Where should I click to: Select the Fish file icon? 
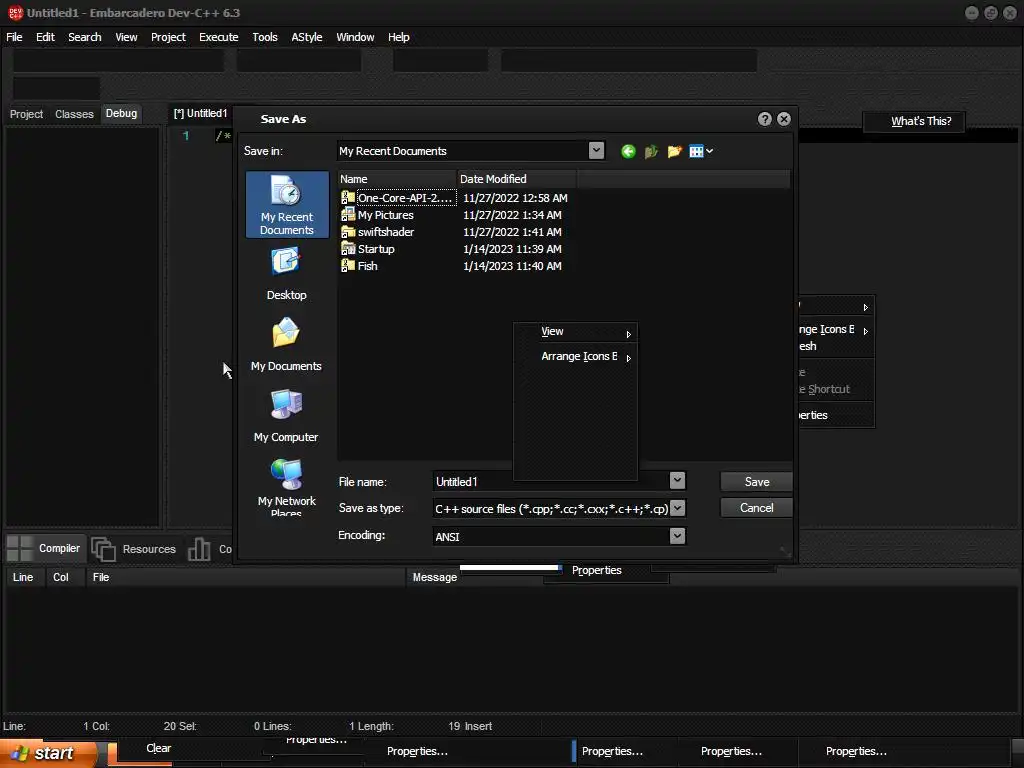pyautogui.click(x=348, y=265)
